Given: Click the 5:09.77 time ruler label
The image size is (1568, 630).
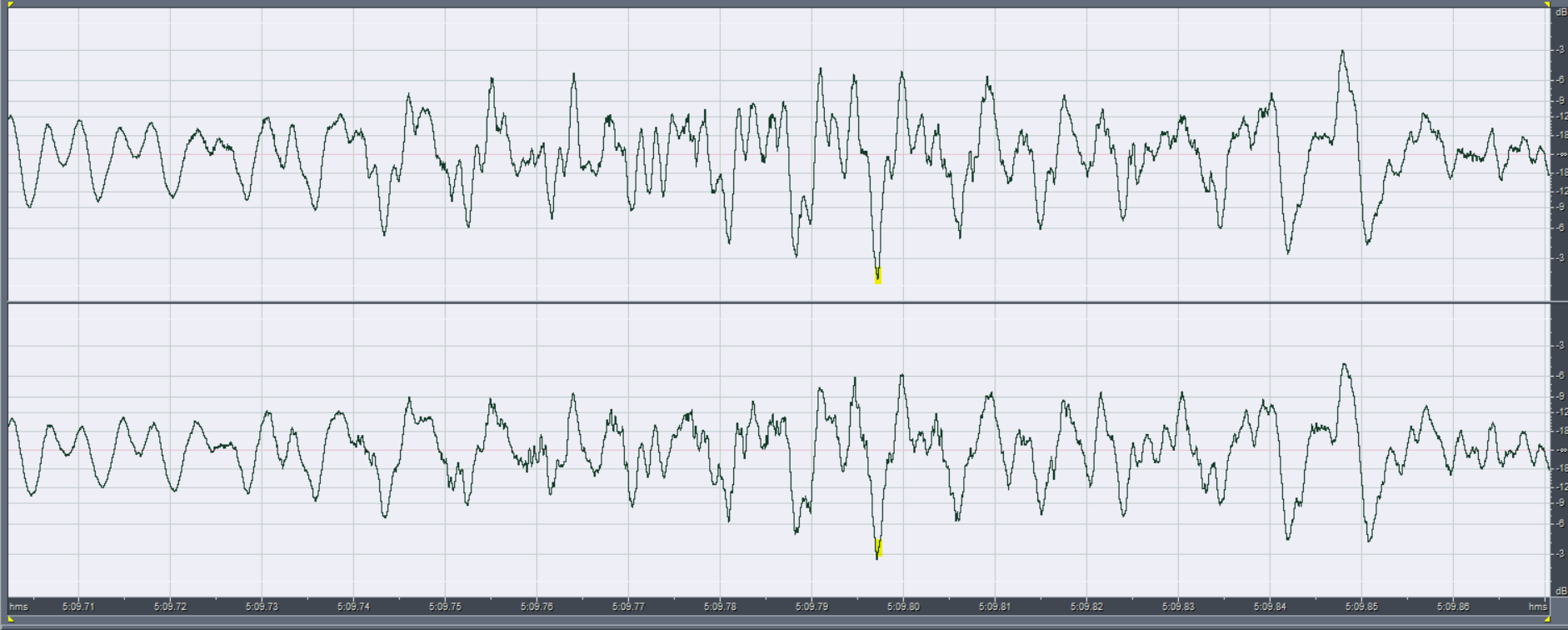Looking at the screenshot, I should click(628, 607).
